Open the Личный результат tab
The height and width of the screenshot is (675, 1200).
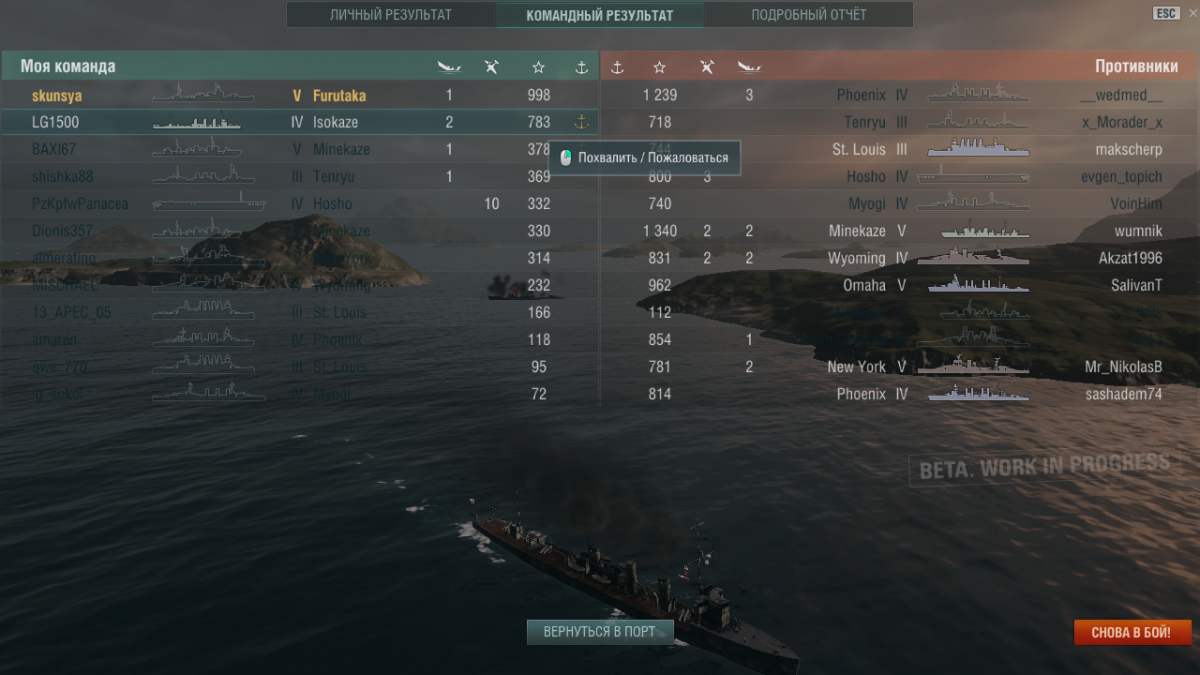tap(391, 15)
